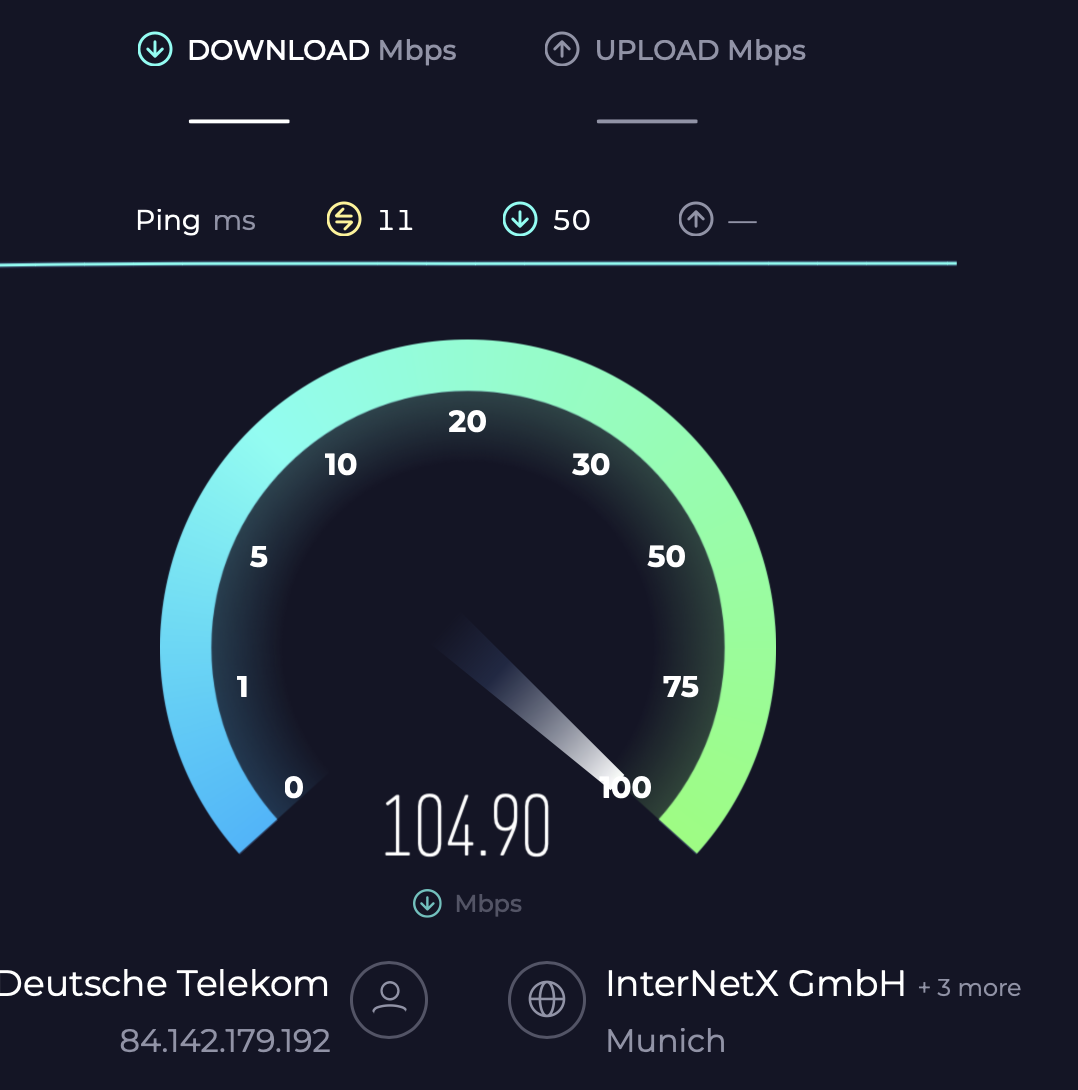Click the 104.90 speed readout
Image resolution: width=1078 pixels, height=1090 pixels.
click(x=467, y=825)
